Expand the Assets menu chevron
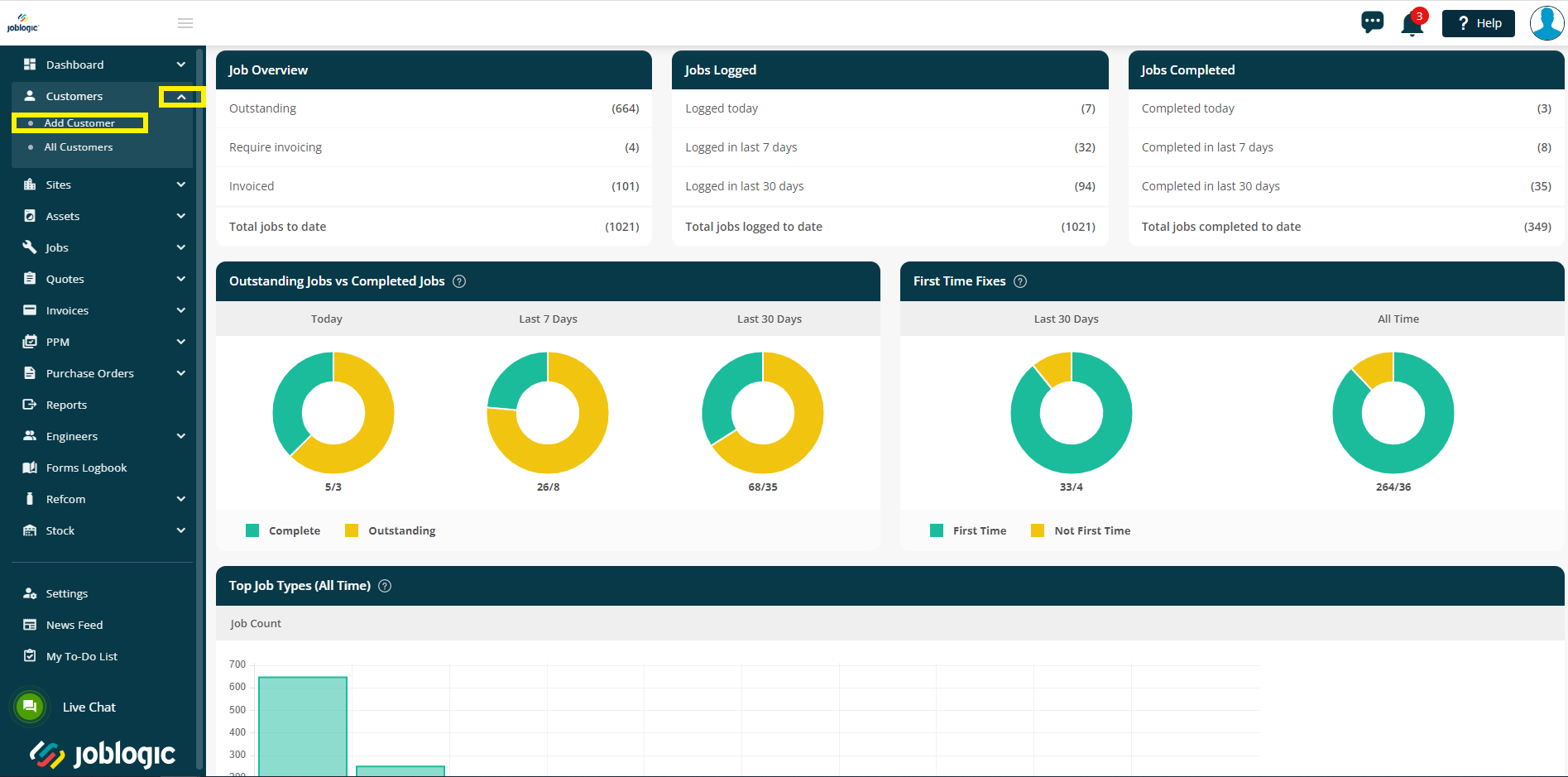Viewport: 1568px width, 777px height. click(x=181, y=216)
